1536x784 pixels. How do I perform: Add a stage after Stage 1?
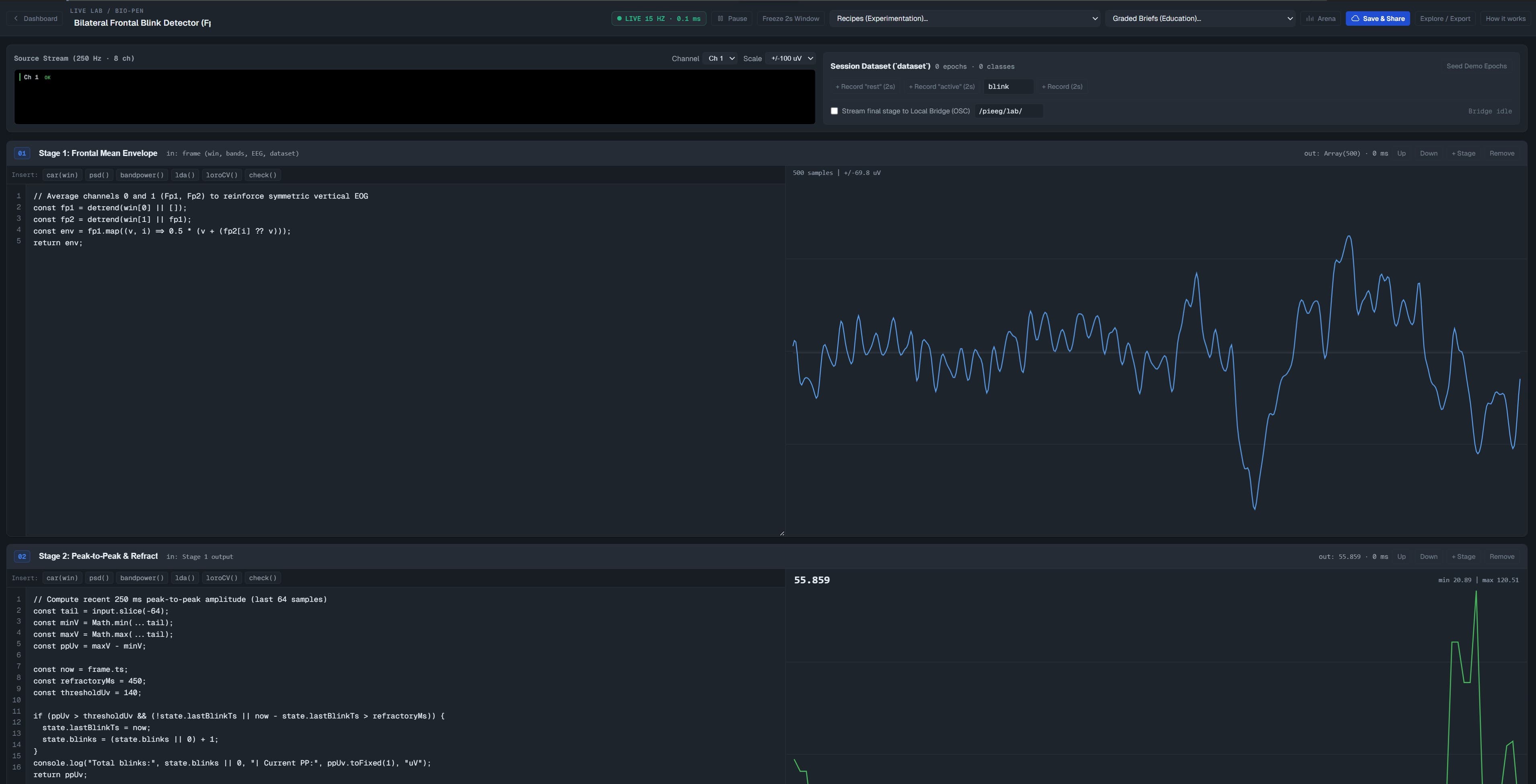[x=1463, y=153]
